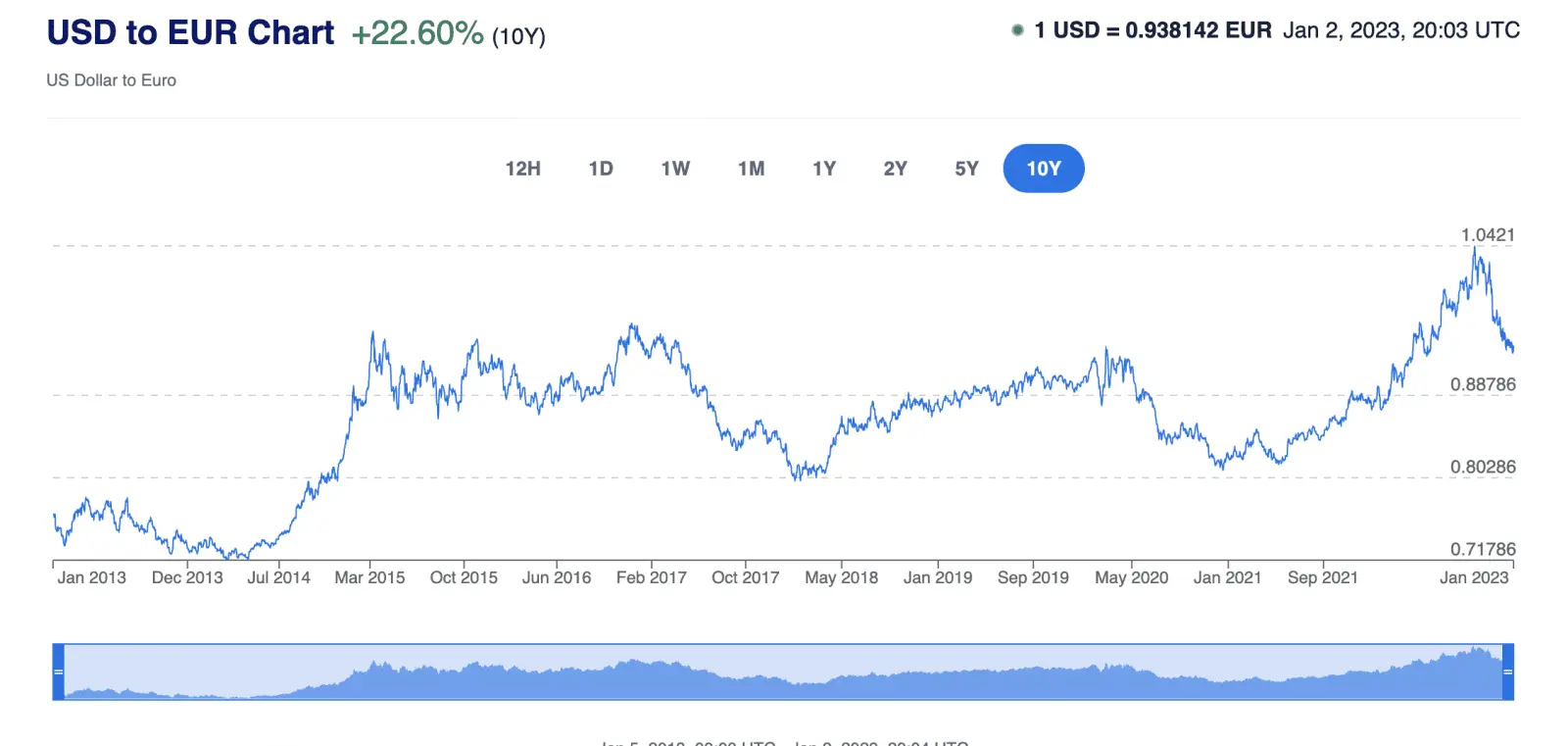Click the 1.0421 peak value label
Screen dimensions: 1568x746
click(1488, 235)
